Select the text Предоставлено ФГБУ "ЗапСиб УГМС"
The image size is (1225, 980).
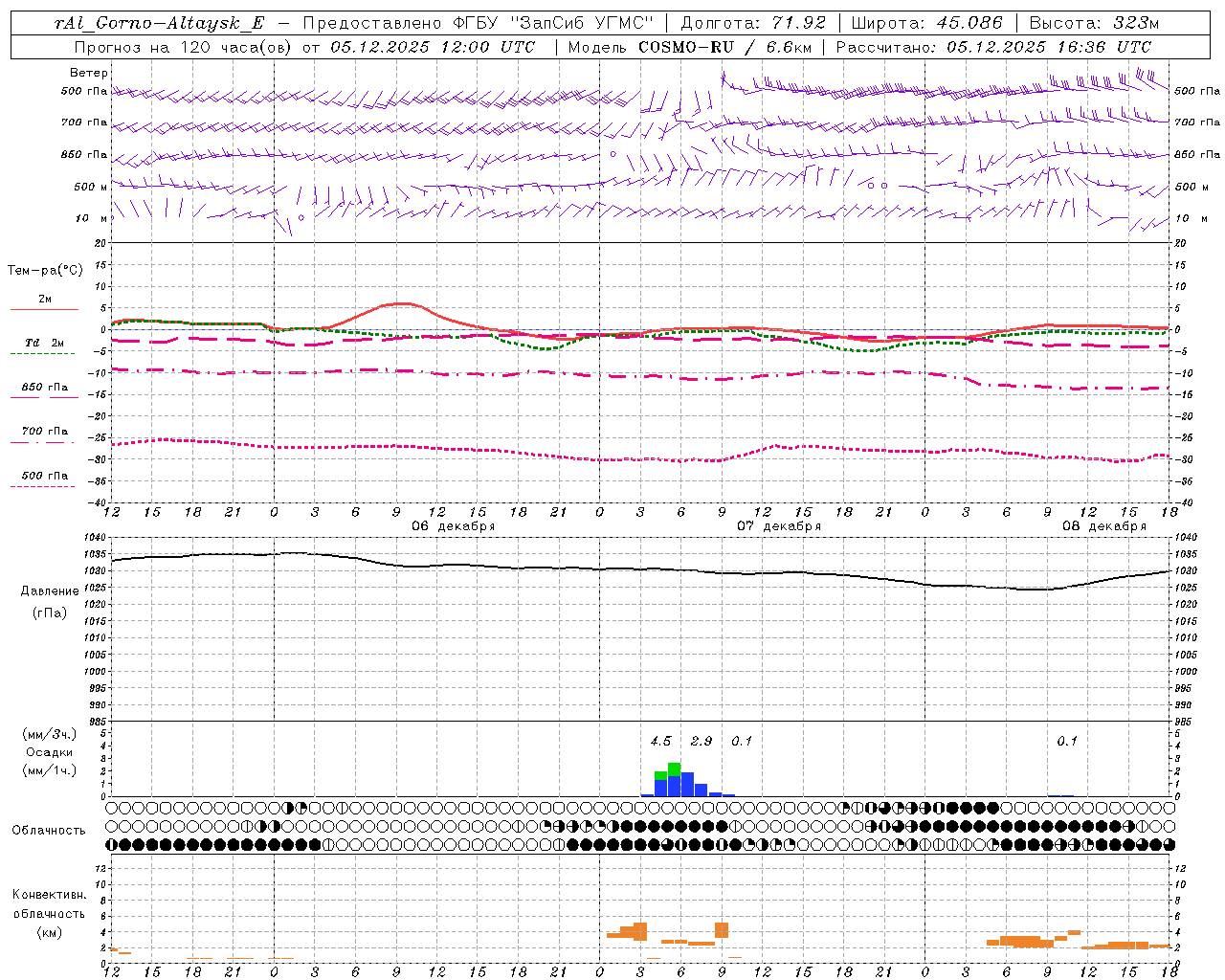(477, 23)
